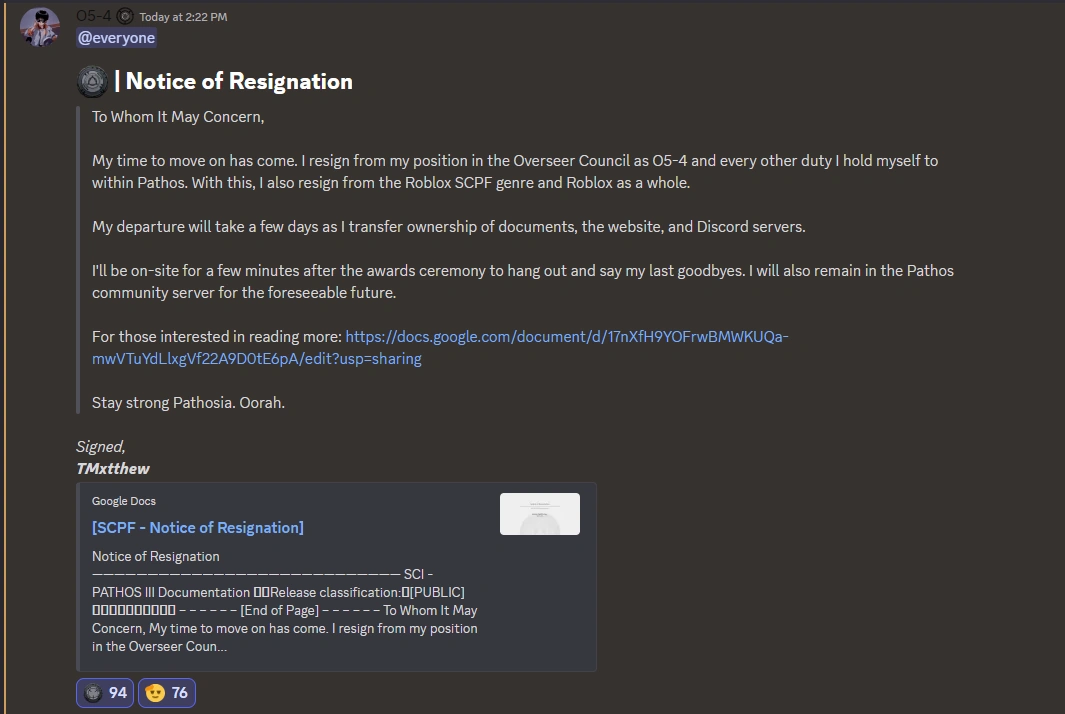This screenshot has width=1065, height=714.
Task: Open the docs.google.com document link
Action: click(x=440, y=348)
